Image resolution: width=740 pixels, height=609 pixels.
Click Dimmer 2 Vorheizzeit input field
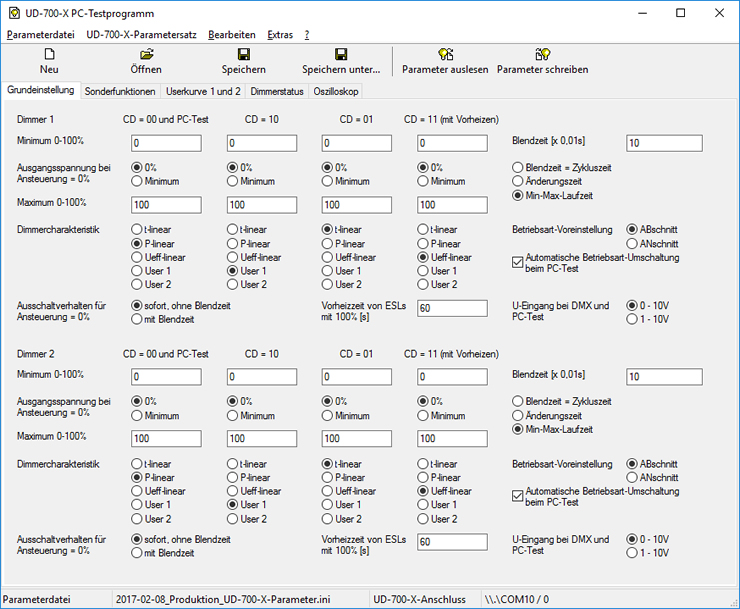(x=452, y=541)
